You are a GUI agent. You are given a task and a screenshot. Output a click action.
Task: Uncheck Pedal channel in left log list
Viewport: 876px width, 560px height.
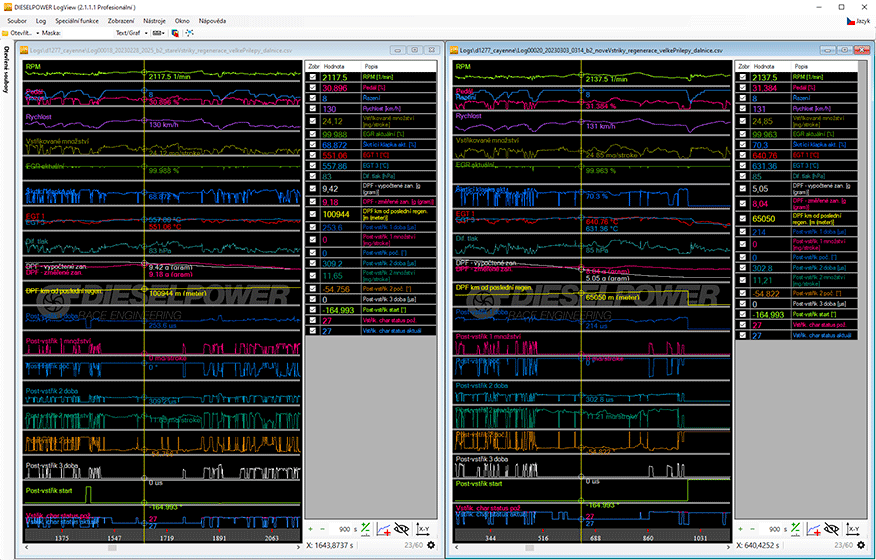pos(313,88)
